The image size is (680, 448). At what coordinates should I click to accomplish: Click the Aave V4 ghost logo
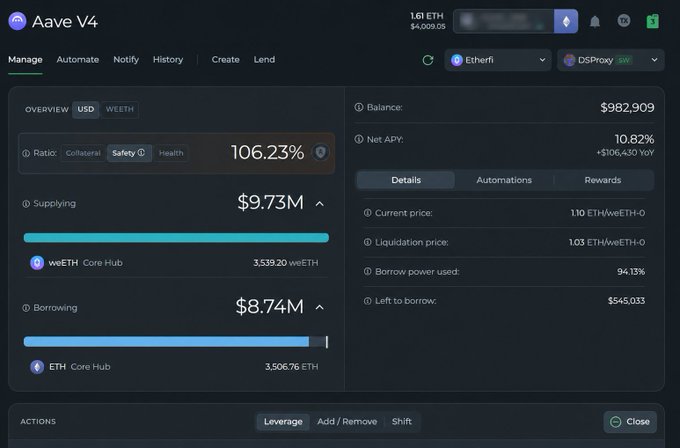17,21
